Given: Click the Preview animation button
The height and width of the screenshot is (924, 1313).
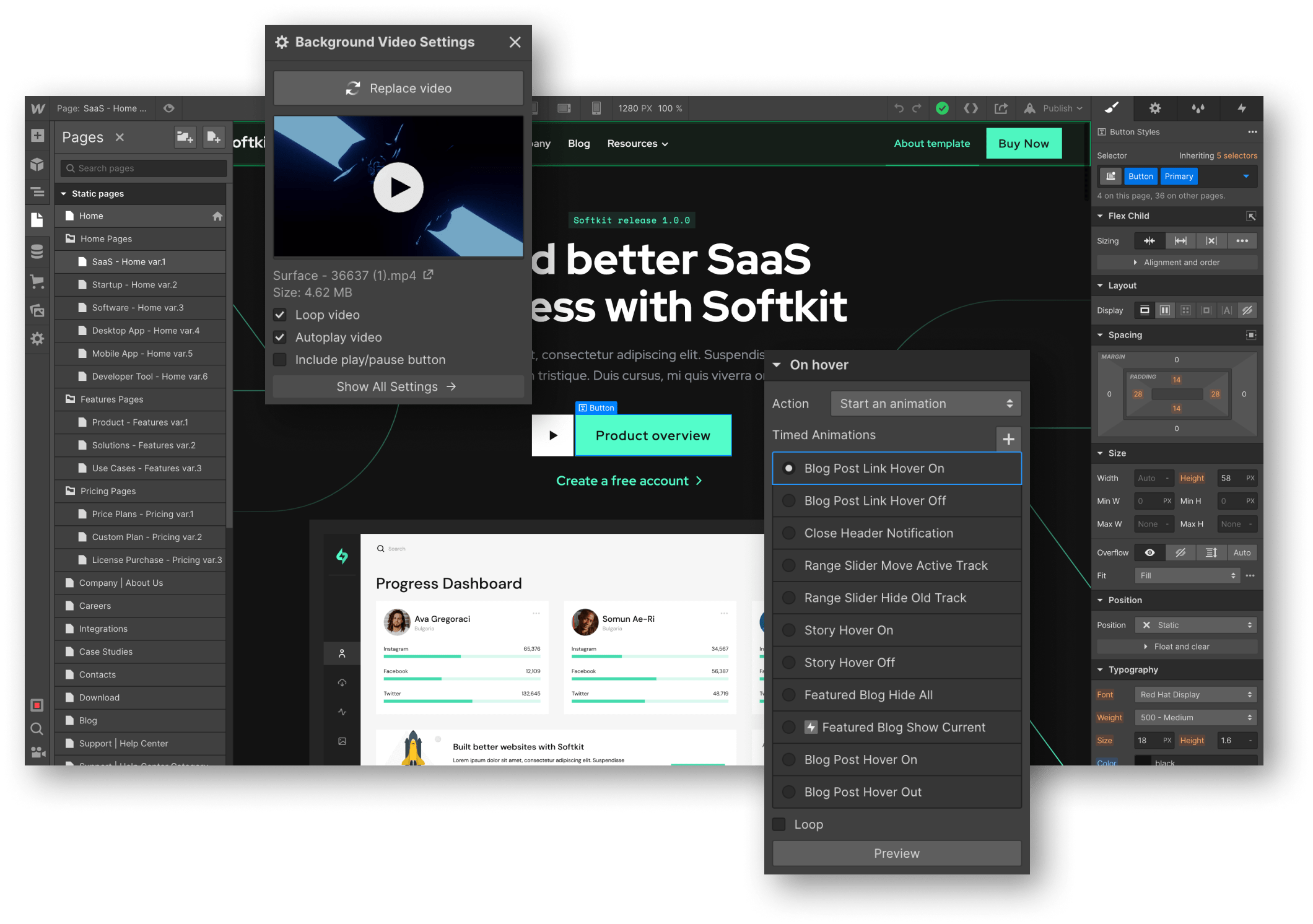Looking at the screenshot, I should [x=897, y=853].
